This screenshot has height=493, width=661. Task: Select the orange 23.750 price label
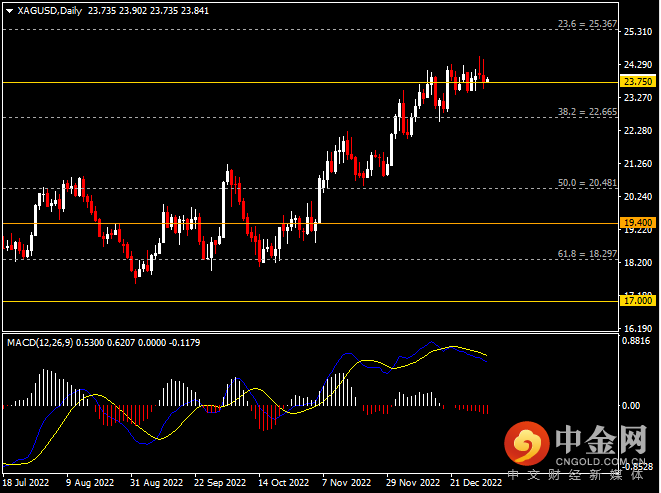(x=637, y=82)
